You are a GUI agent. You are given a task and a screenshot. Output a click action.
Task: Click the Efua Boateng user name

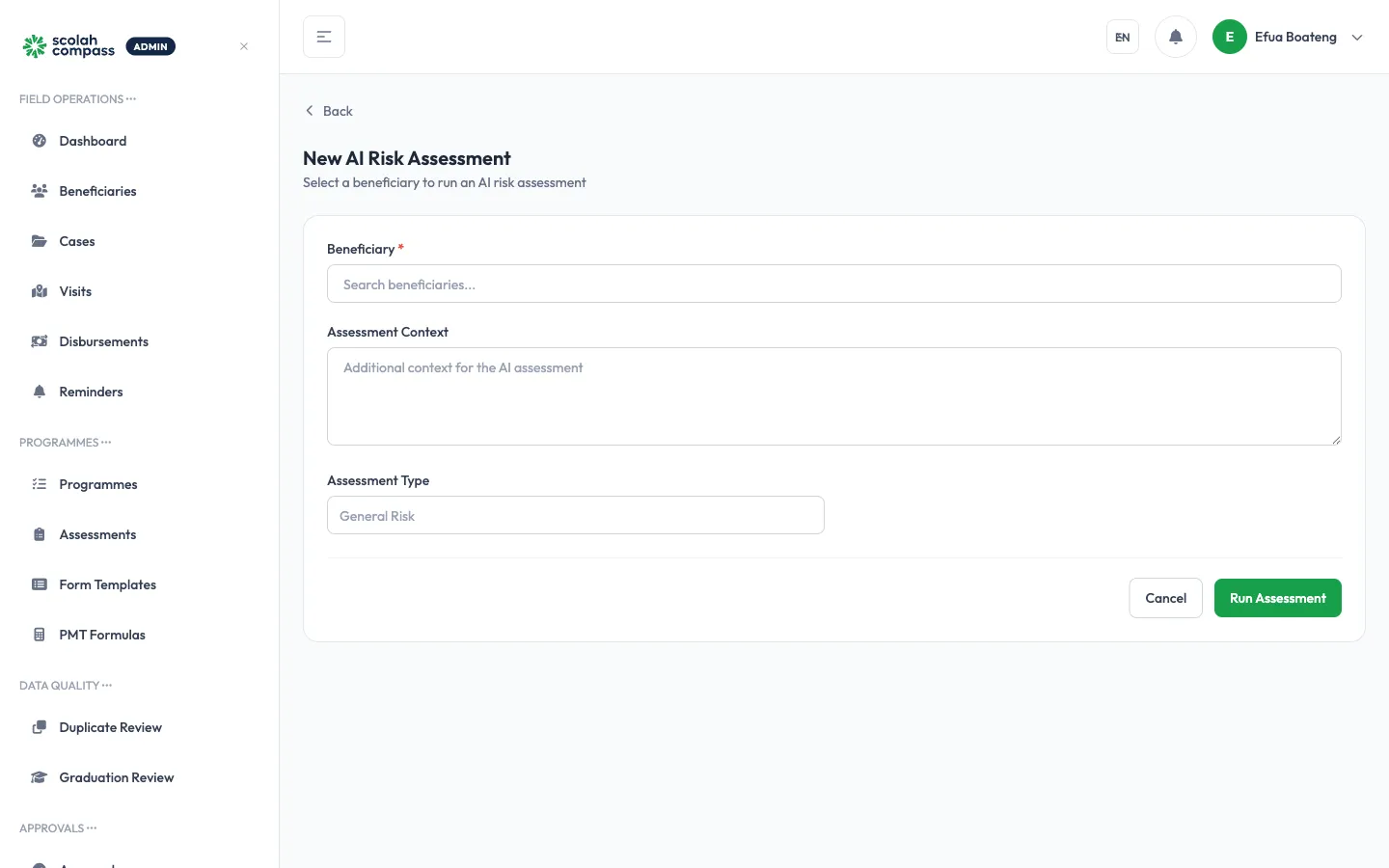pyautogui.click(x=1295, y=37)
